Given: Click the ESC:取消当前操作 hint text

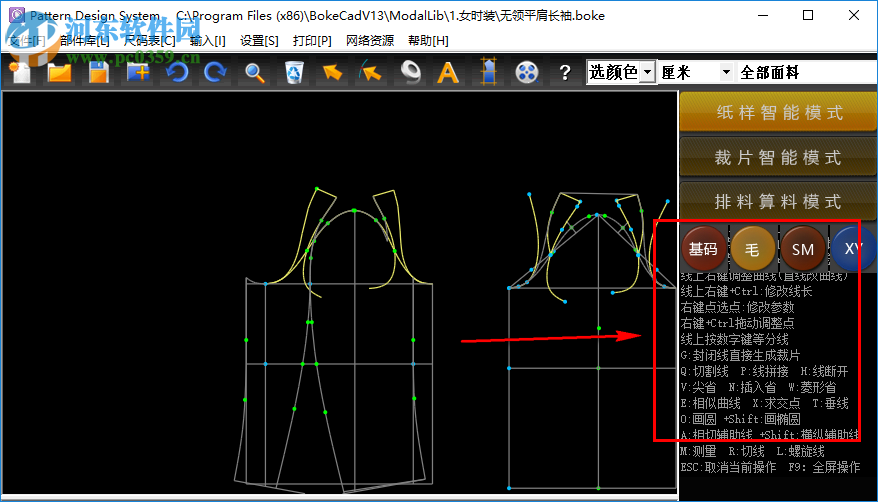Looking at the screenshot, I should pyautogui.click(x=728, y=467).
